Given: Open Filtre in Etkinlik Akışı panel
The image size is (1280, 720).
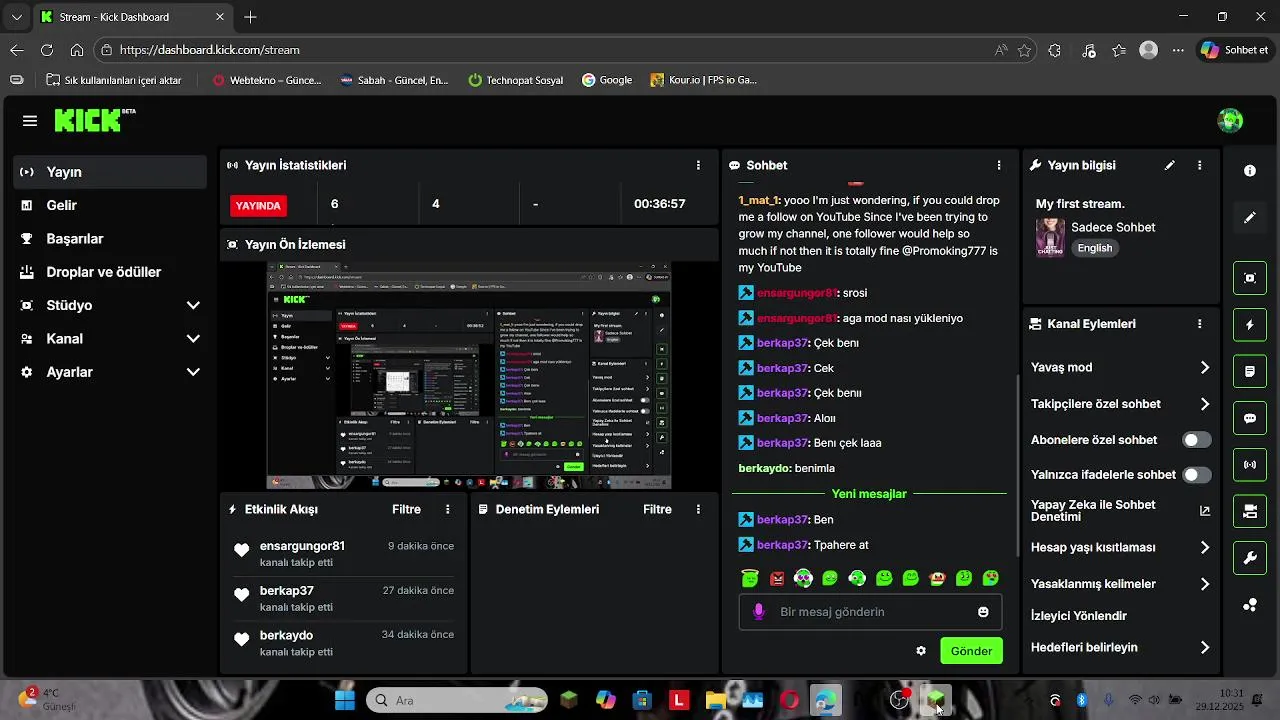Looking at the screenshot, I should 406,509.
